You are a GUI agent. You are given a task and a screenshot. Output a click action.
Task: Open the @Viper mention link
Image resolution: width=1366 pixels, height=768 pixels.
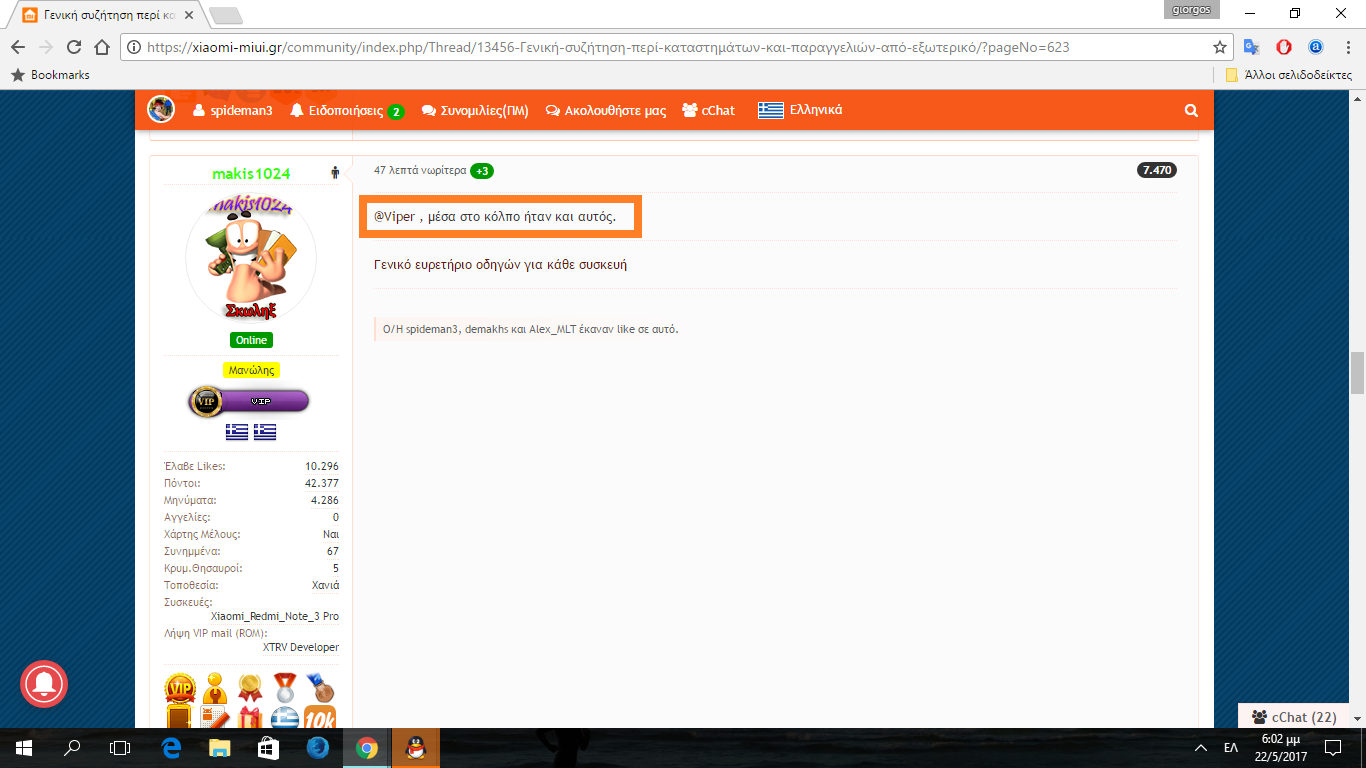point(394,217)
